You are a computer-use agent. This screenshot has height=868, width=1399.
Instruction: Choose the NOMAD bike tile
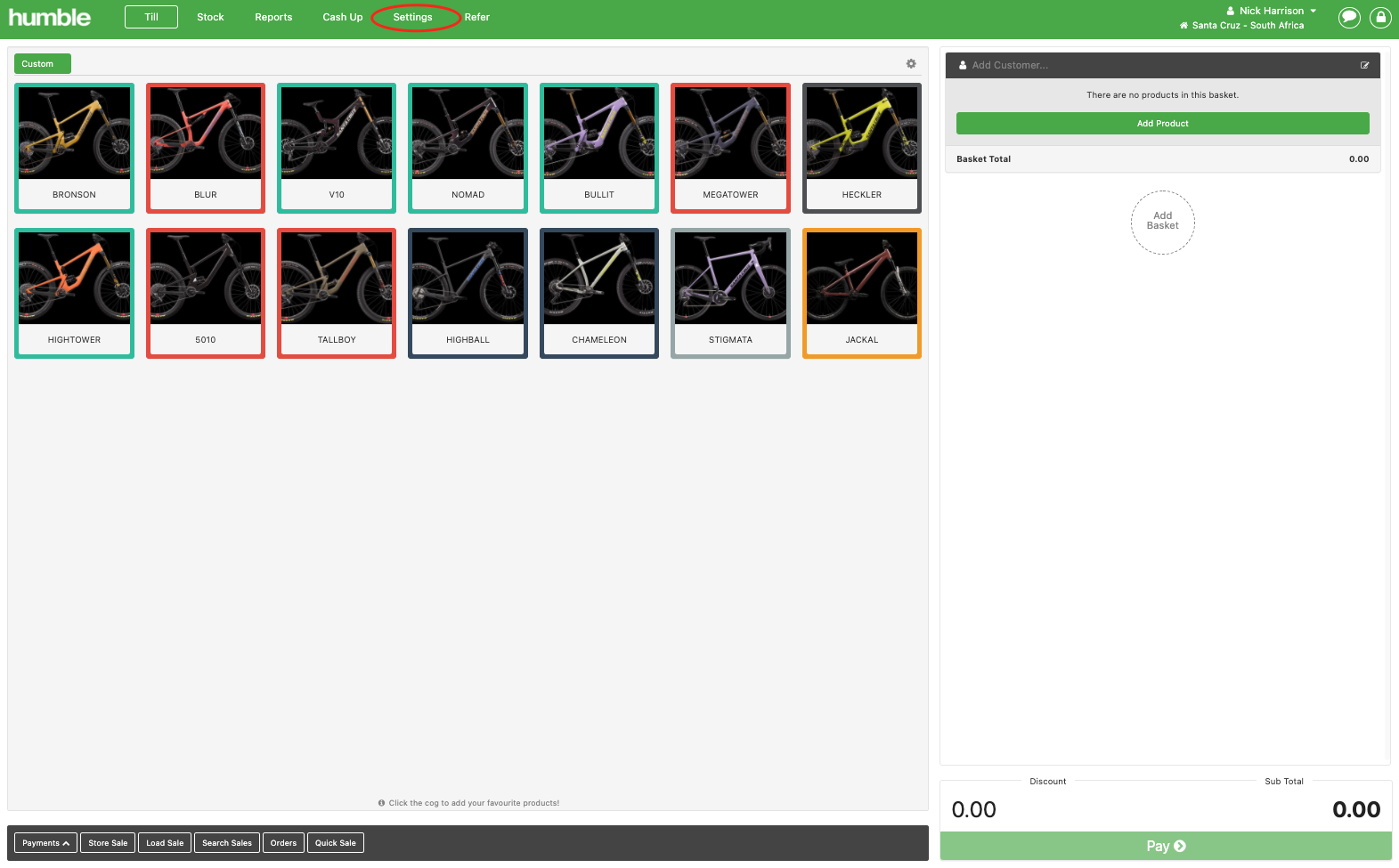(468, 149)
